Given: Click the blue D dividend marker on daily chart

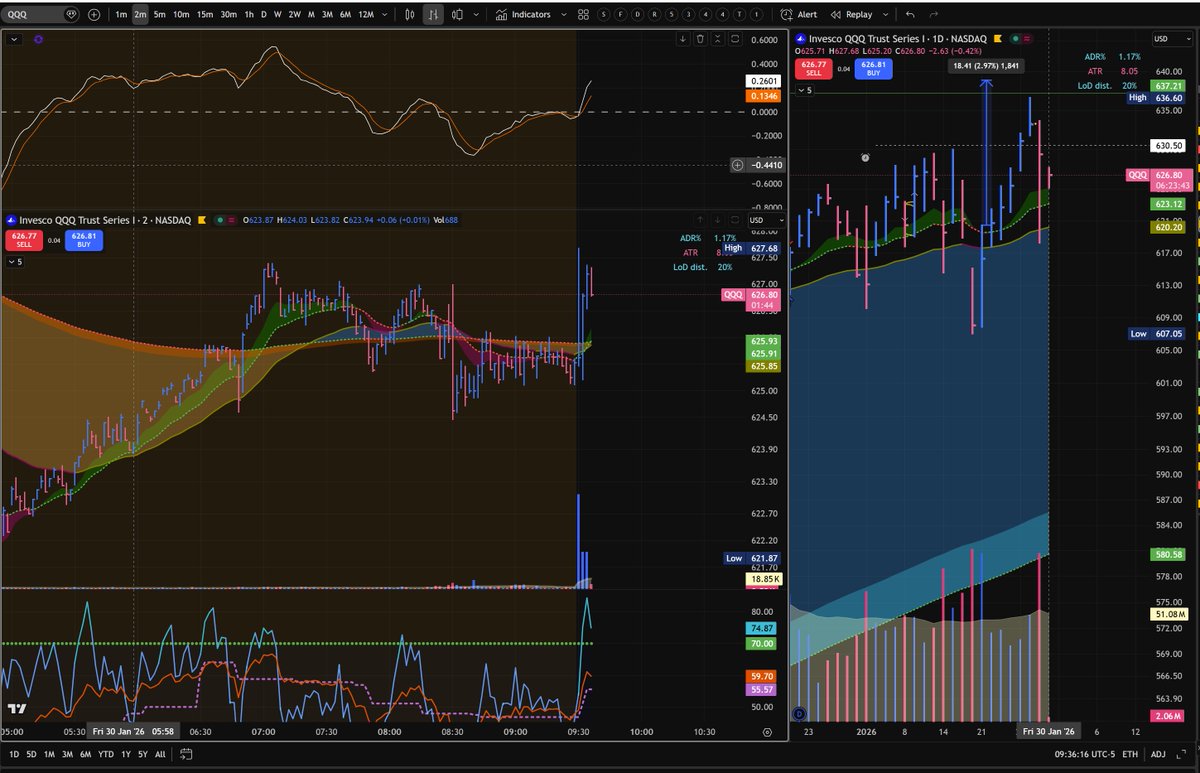Looking at the screenshot, I should click(799, 713).
